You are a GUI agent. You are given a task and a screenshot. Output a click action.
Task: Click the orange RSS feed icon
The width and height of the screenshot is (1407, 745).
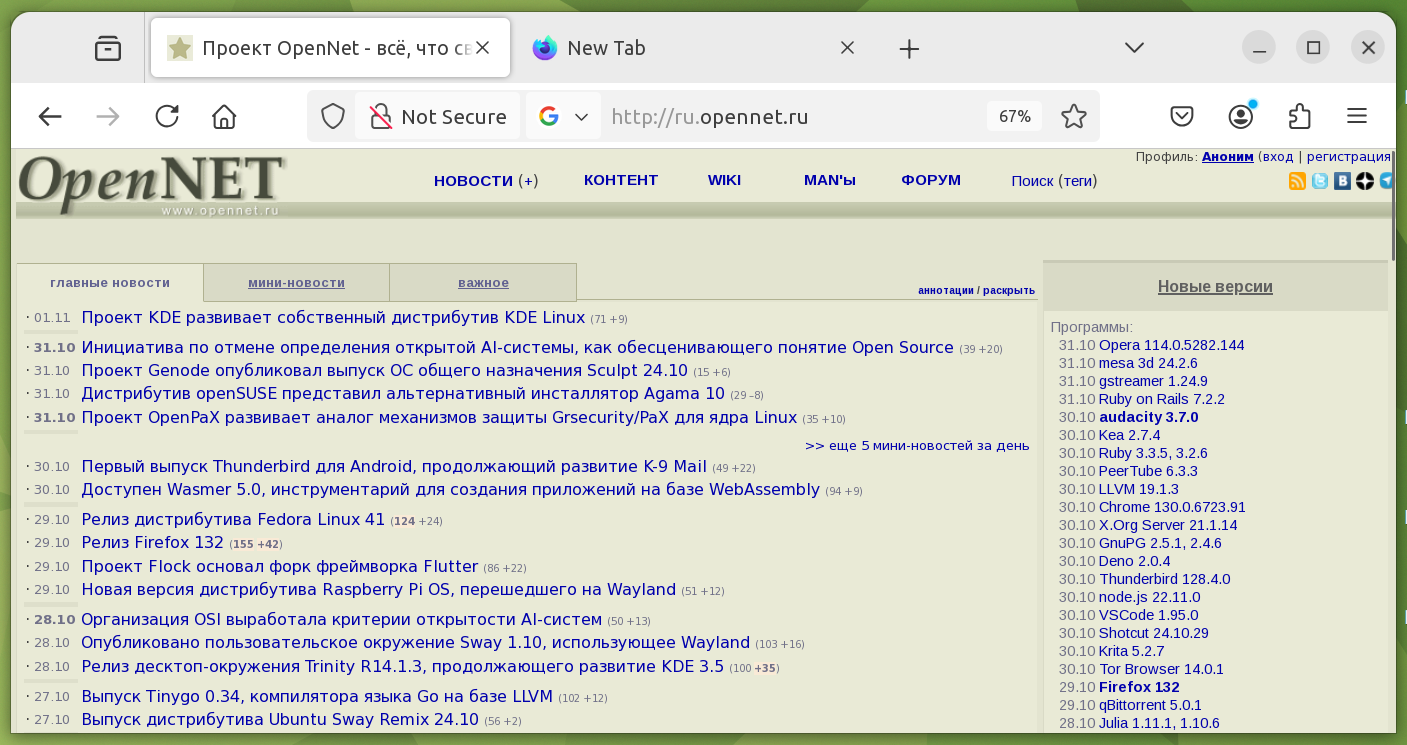[x=1297, y=181]
